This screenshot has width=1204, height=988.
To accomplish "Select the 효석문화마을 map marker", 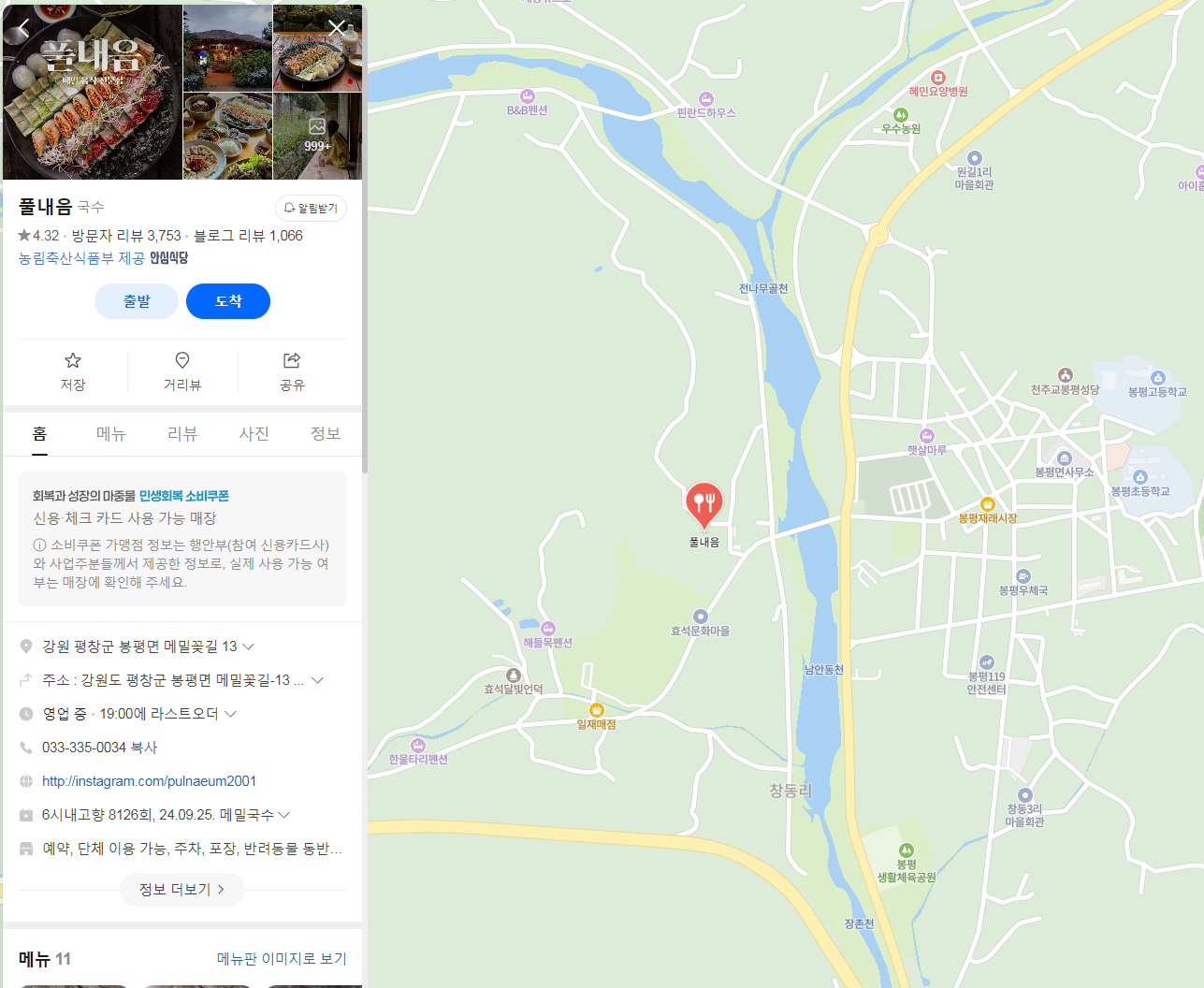I will [x=700, y=617].
